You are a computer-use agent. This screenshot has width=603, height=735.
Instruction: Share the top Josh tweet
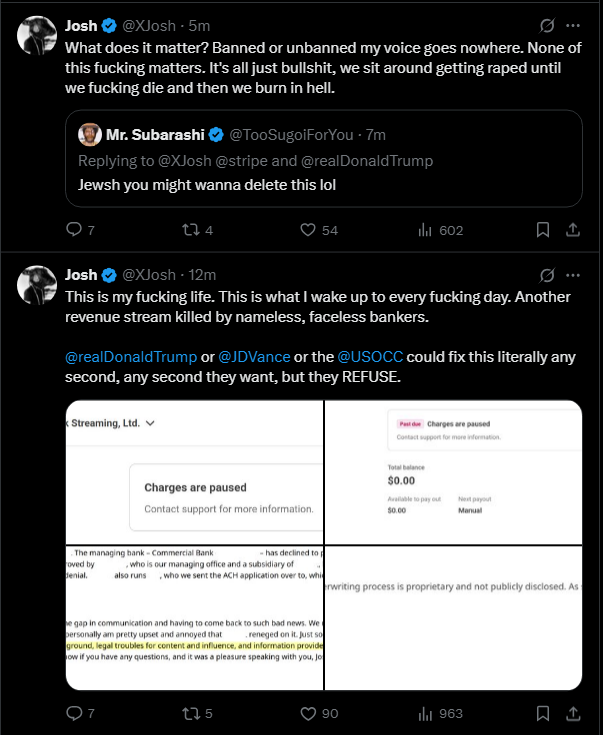[x=573, y=230]
